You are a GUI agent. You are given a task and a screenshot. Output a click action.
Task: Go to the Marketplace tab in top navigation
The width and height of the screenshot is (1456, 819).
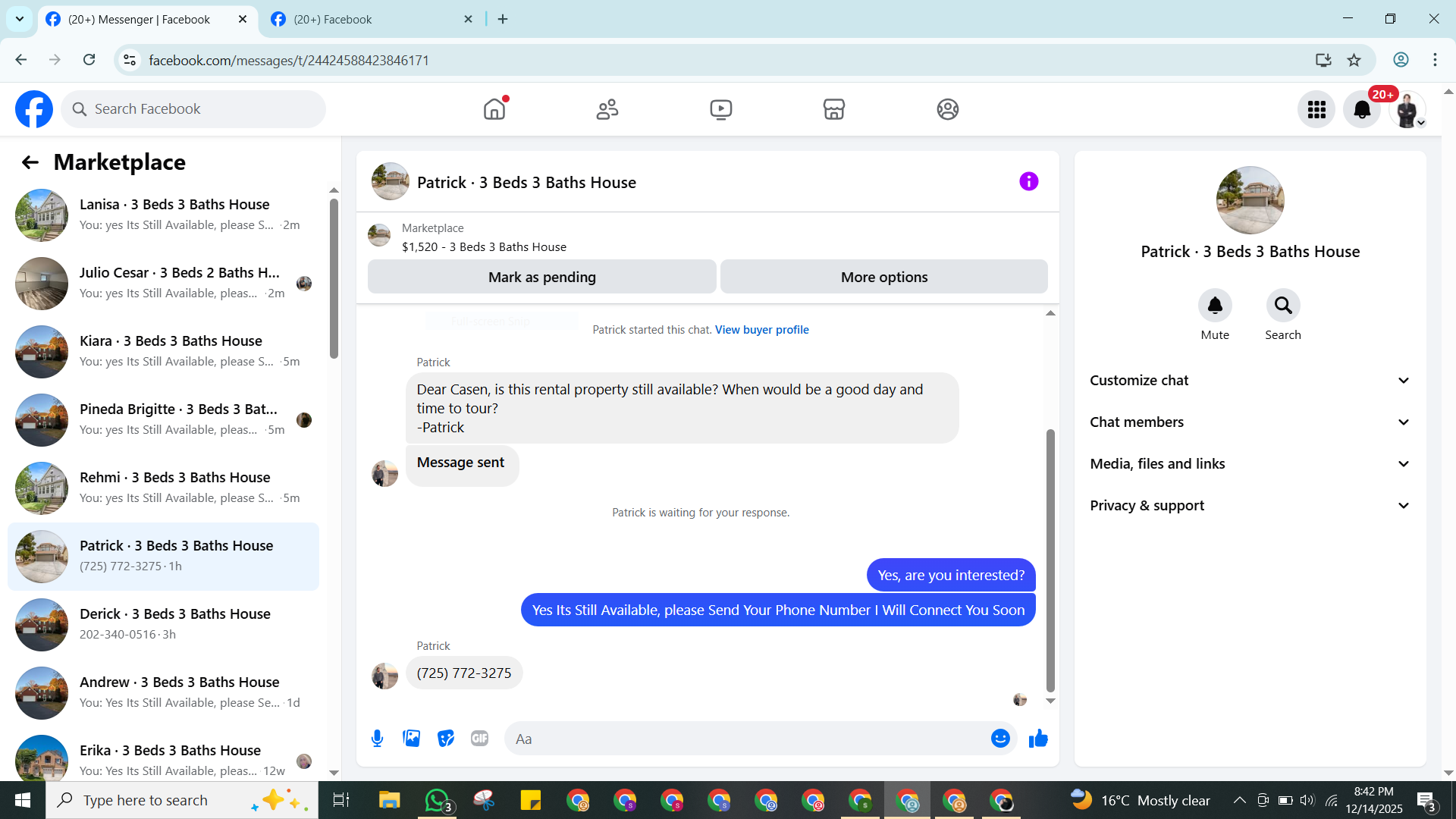point(833,110)
